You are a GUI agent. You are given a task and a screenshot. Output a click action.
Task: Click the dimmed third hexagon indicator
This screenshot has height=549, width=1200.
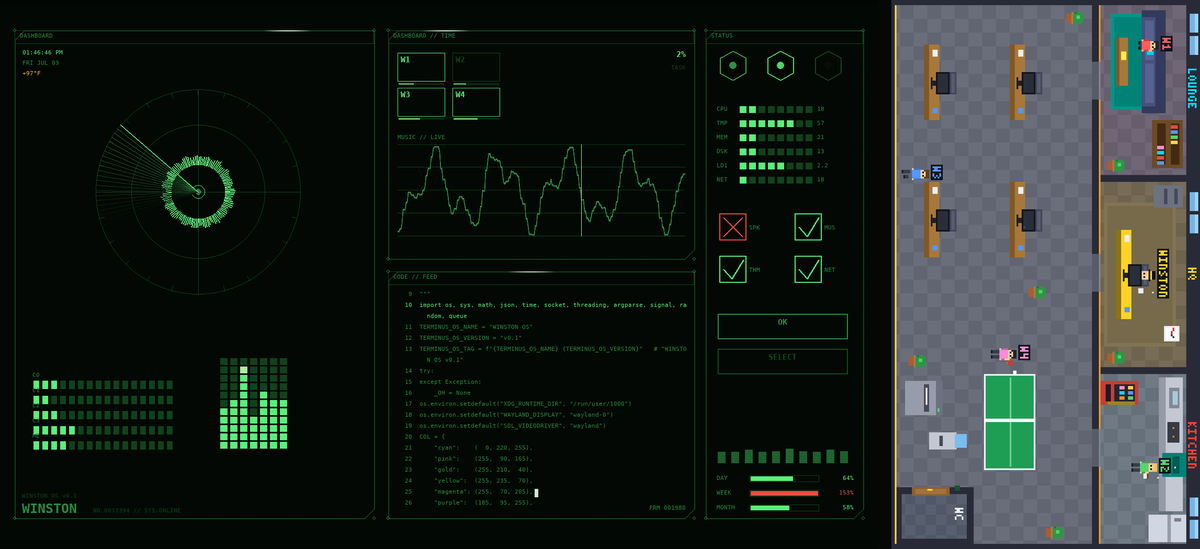pyautogui.click(x=827, y=67)
